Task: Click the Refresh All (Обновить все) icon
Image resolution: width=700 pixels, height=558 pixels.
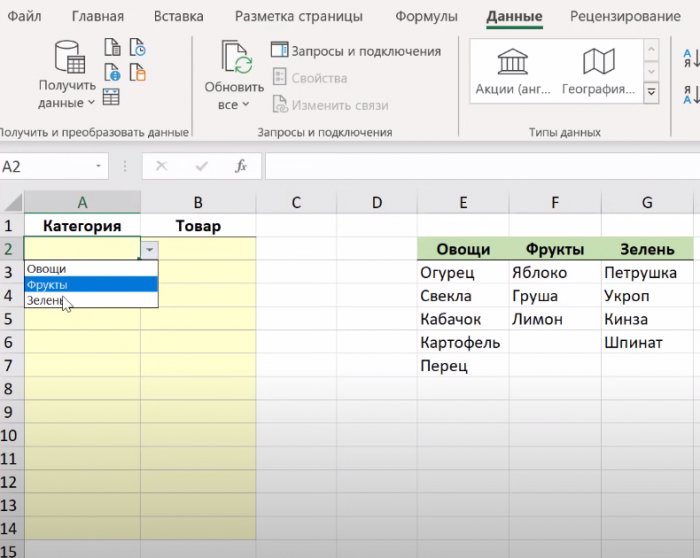Action: coord(236,57)
